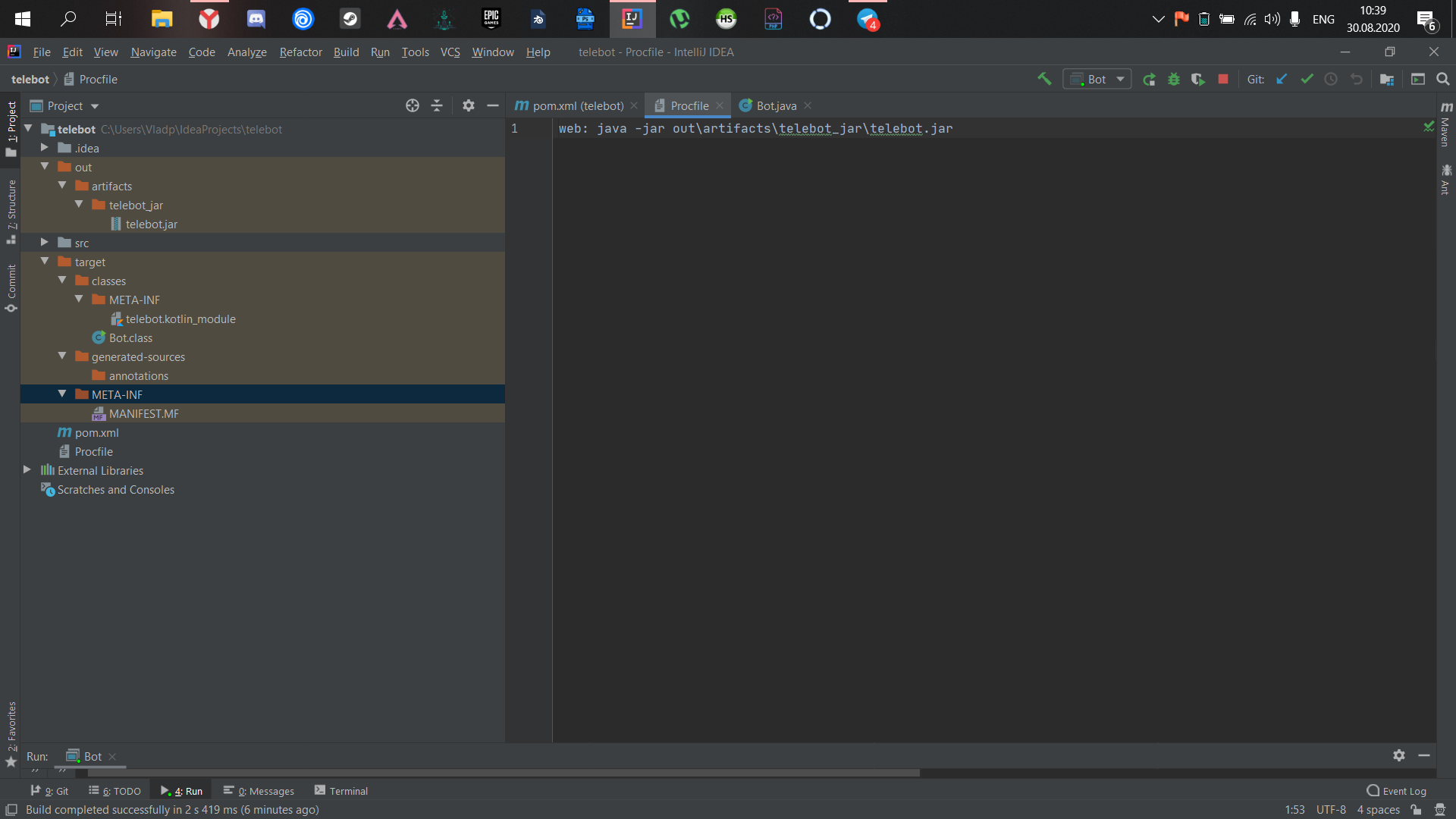Open Search Everywhere magnifier

tap(1443, 79)
